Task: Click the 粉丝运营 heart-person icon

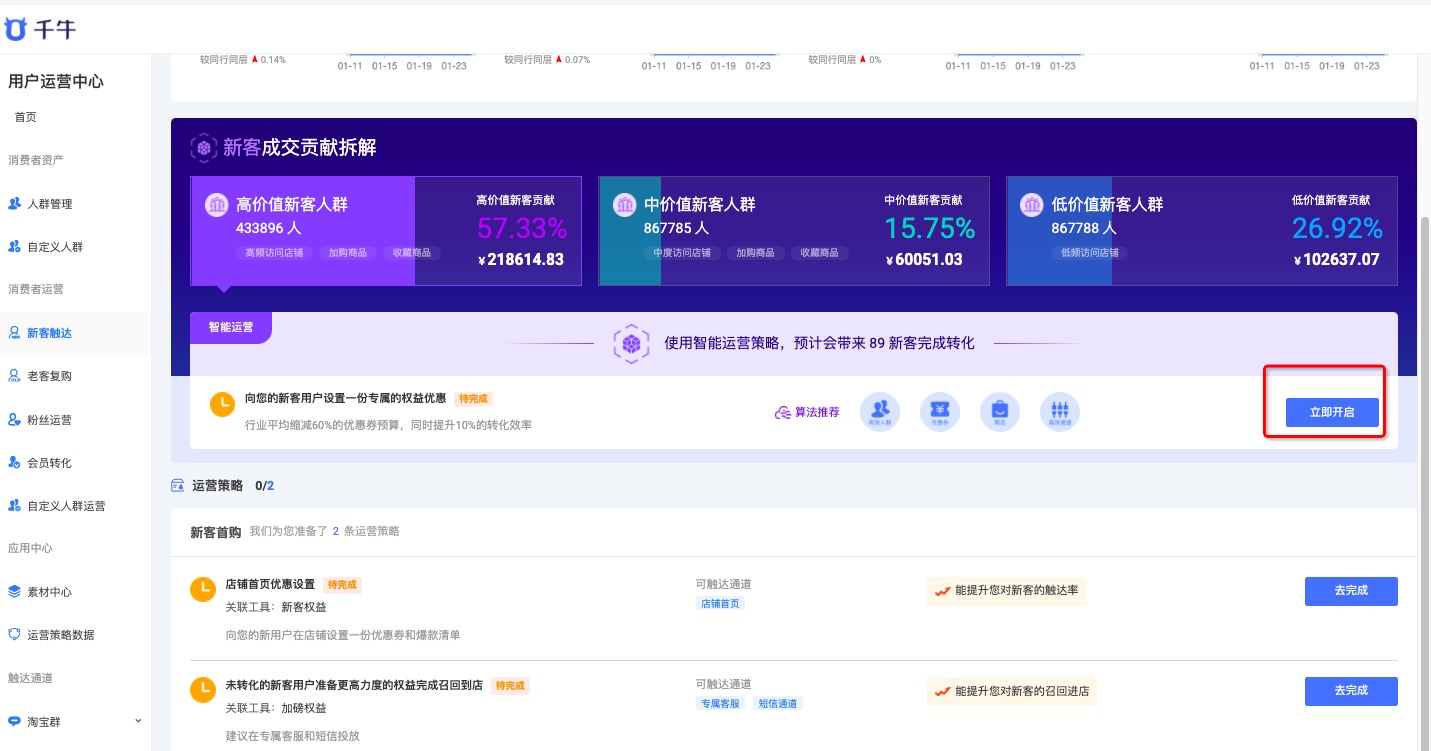Action: click(14, 420)
